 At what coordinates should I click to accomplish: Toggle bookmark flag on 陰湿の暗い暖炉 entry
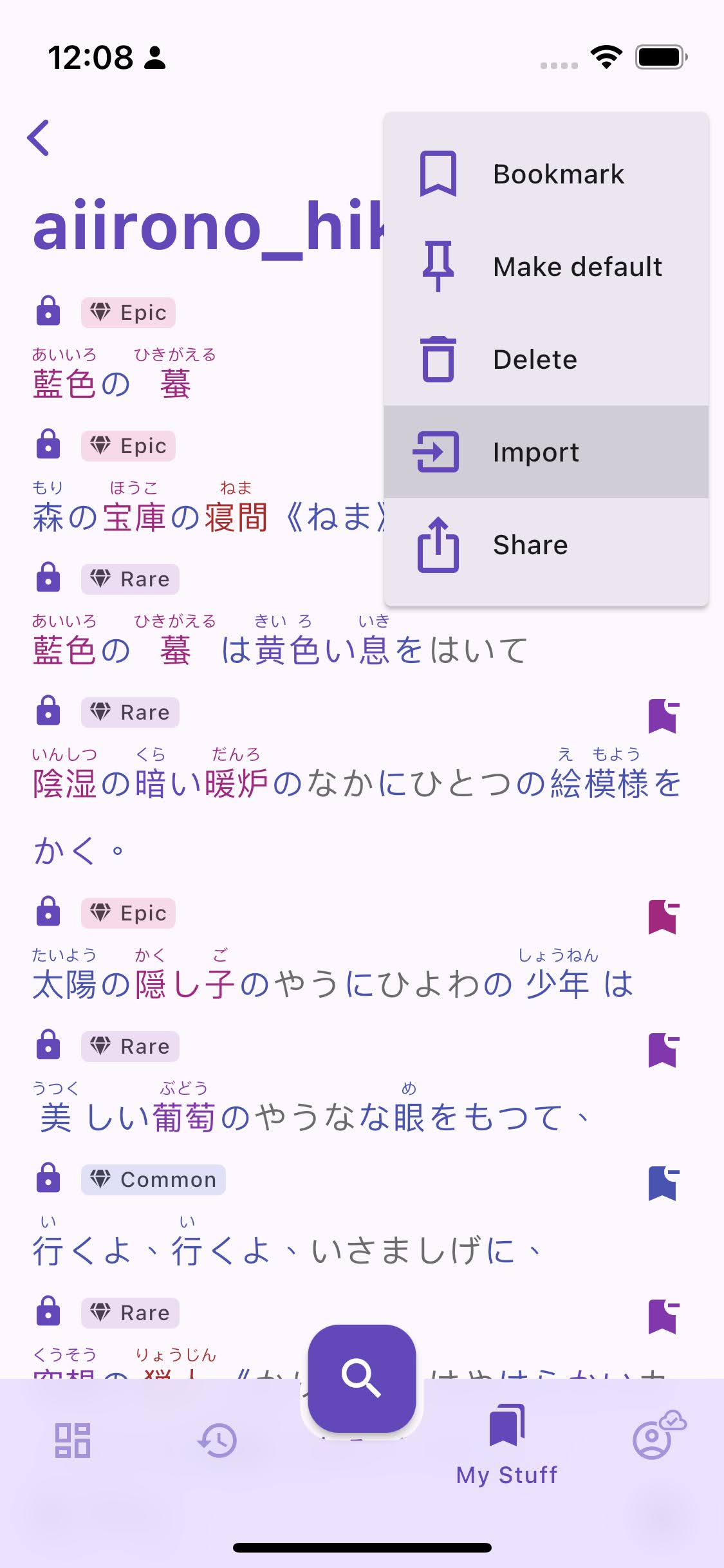click(x=663, y=716)
